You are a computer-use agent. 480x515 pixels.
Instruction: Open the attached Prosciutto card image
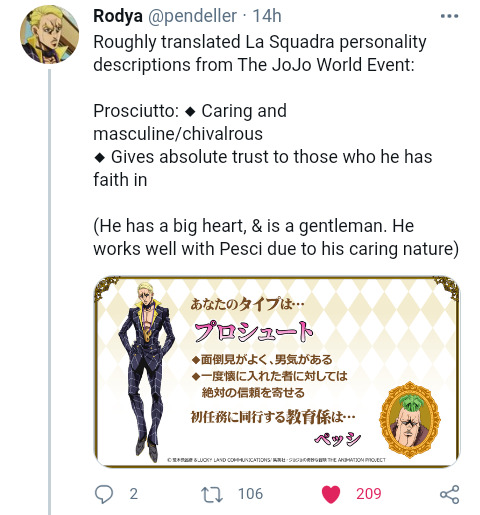pos(277,371)
